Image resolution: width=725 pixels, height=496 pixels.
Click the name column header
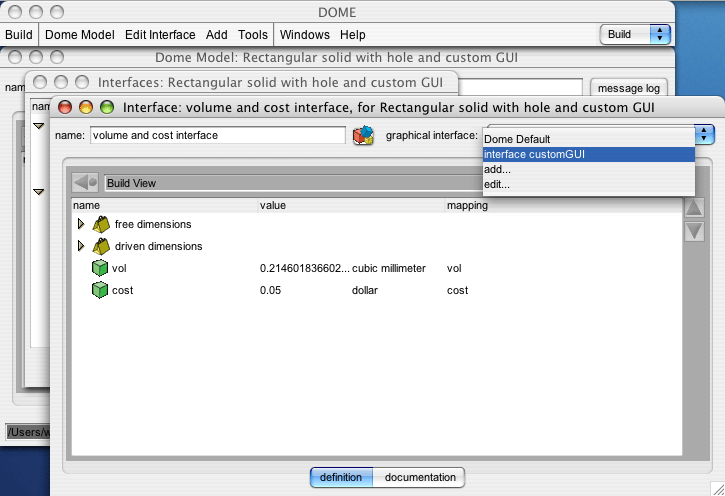point(164,205)
